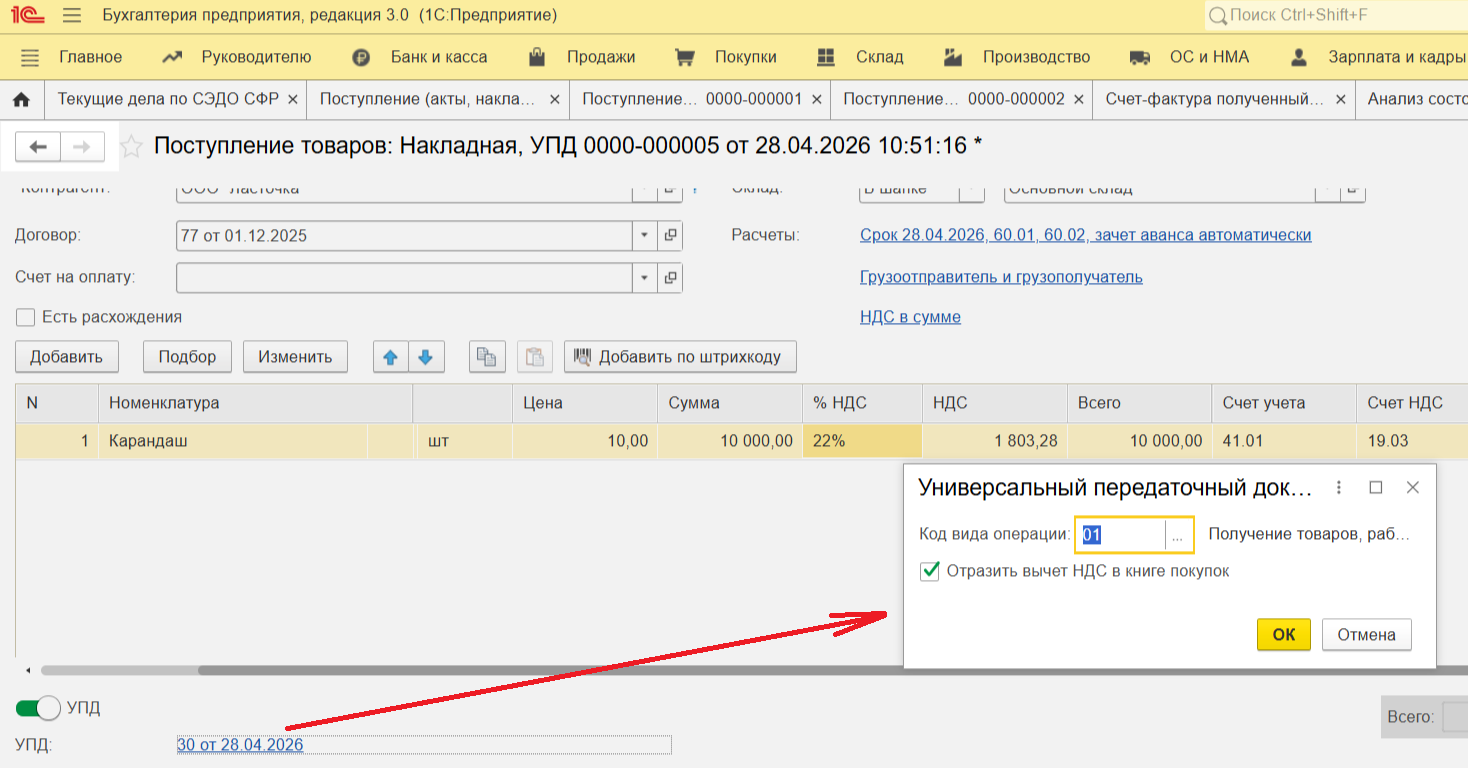Open the three-dot menu in the УПД dialog

pos(1339,487)
